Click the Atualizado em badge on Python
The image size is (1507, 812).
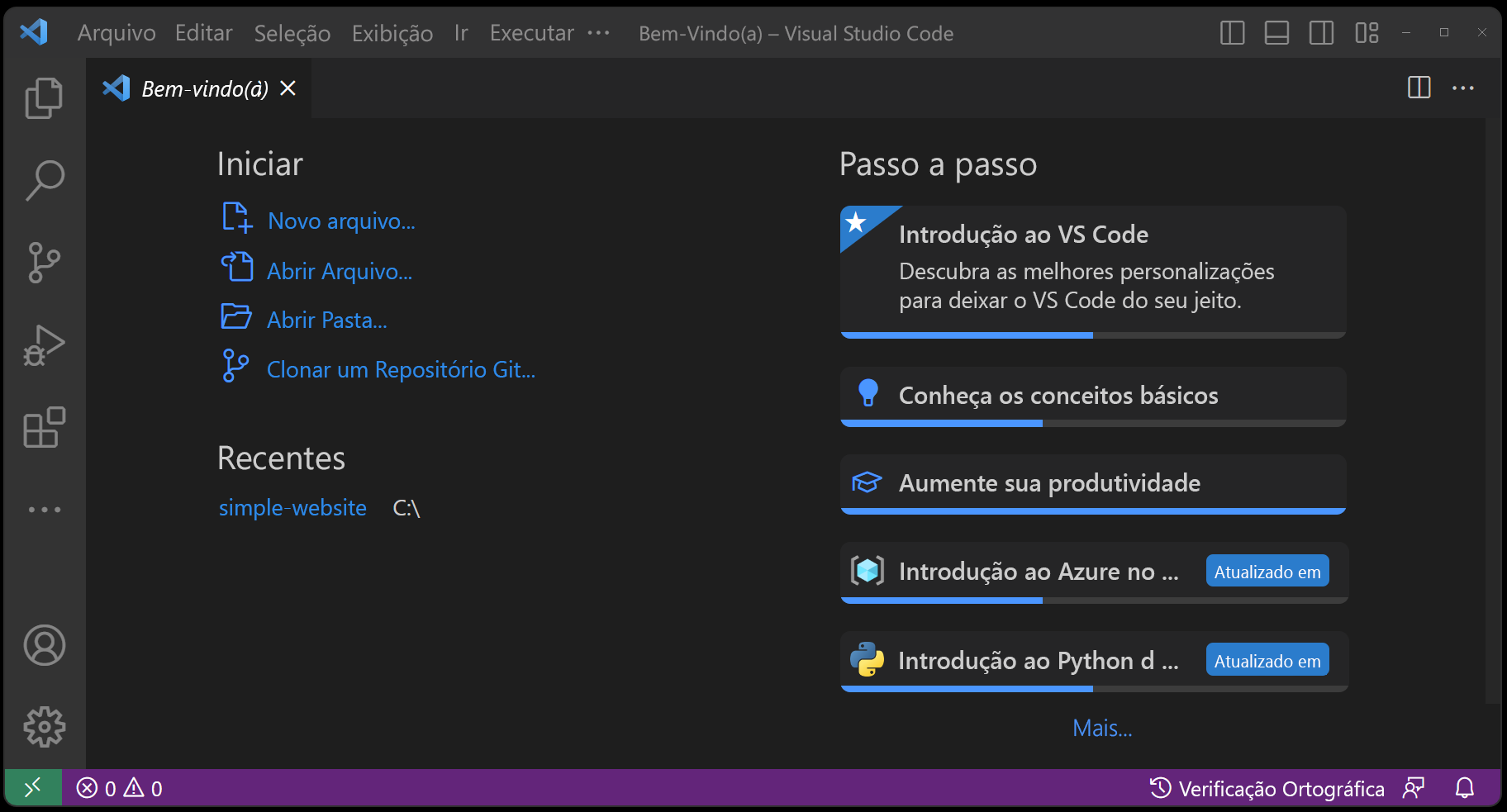1267,661
